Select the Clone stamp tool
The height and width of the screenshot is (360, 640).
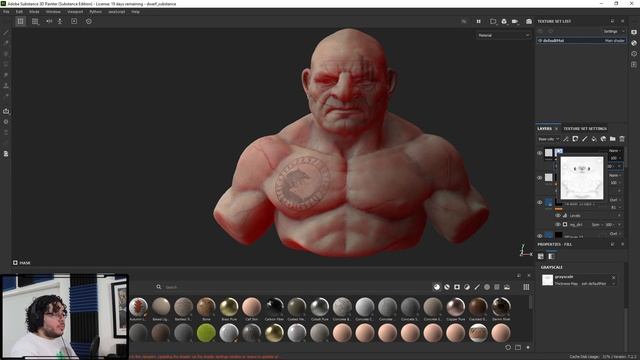pyautogui.click(x=6, y=86)
